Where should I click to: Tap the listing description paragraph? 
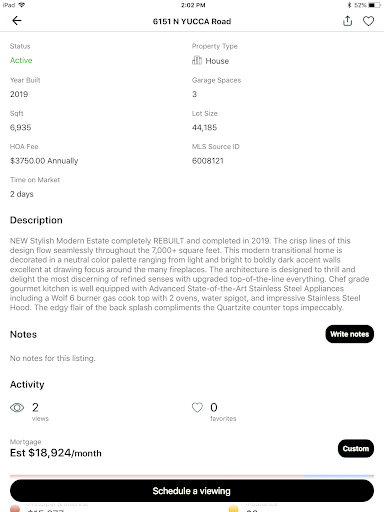tap(189, 274)
